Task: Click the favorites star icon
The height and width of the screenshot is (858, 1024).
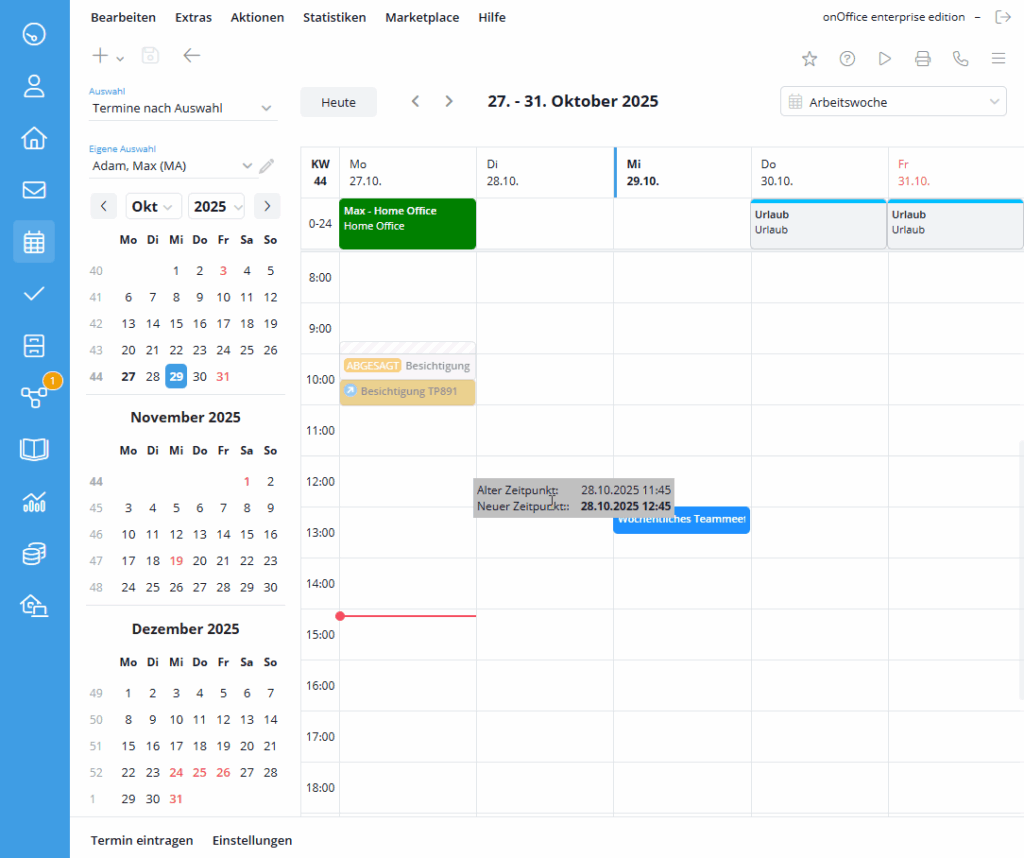Action: [809, 59]
